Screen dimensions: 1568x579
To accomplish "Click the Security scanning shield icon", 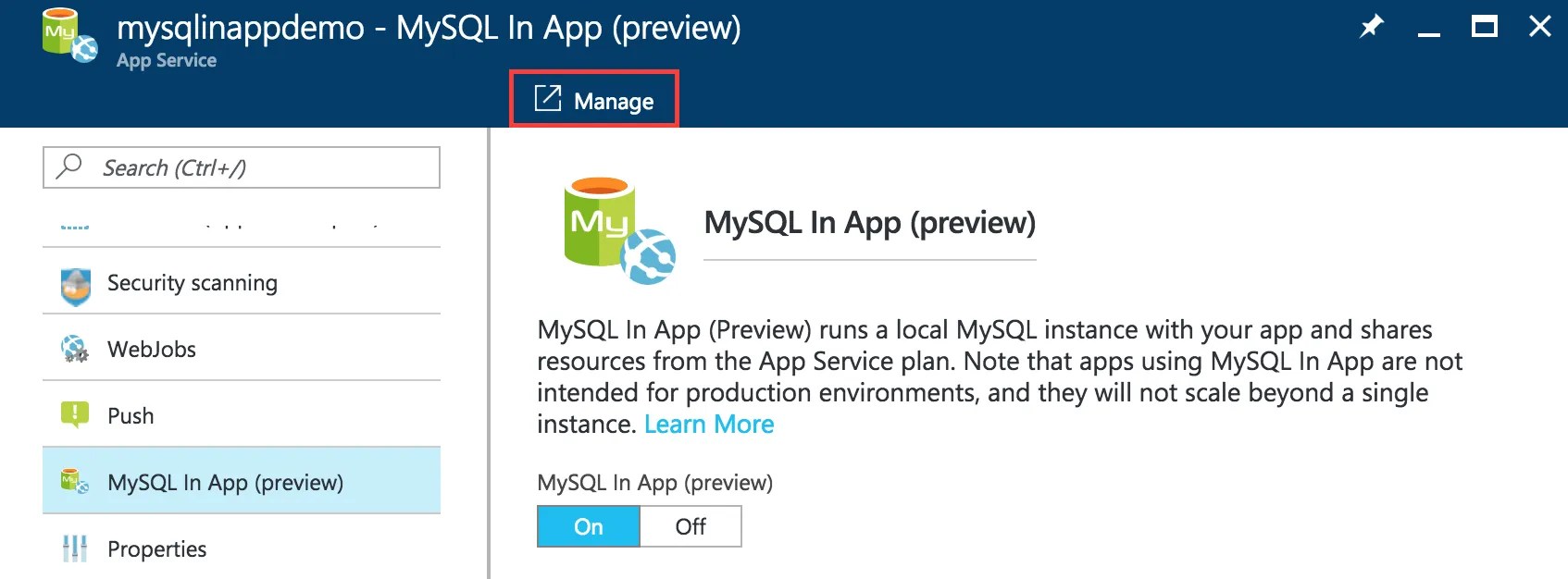I will pos(75,286).
